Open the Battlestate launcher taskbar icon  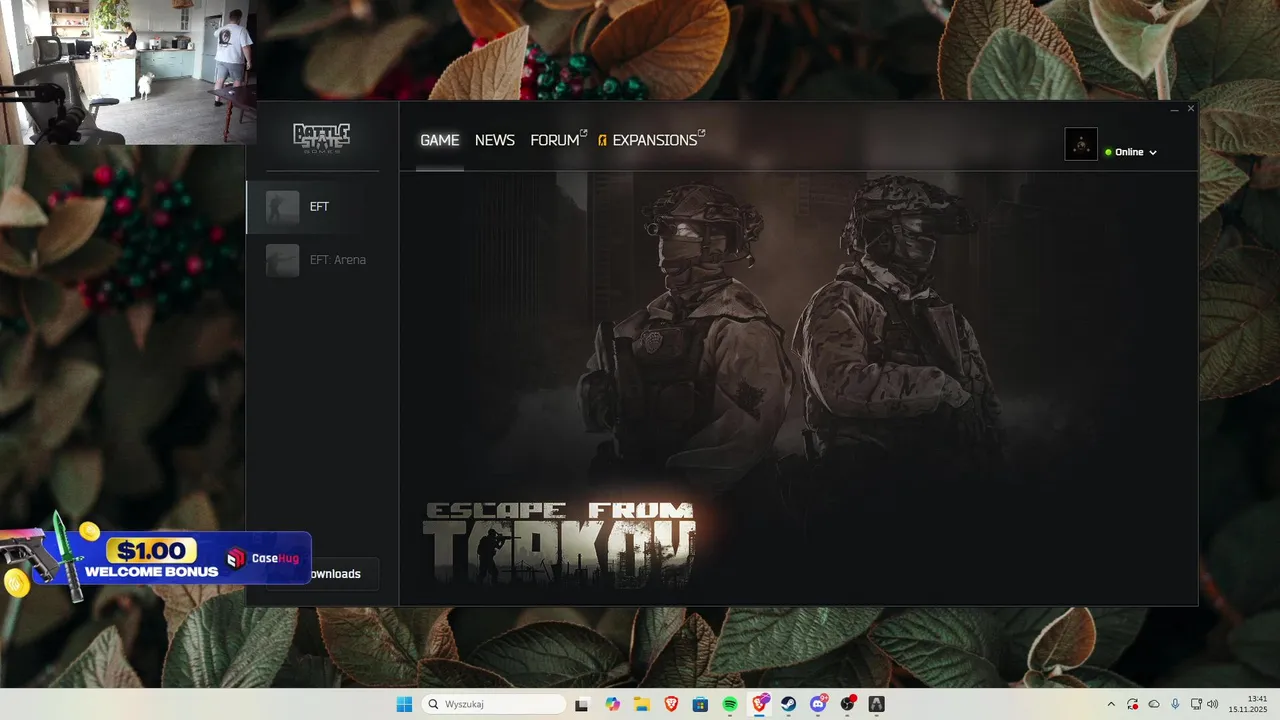coord(877,704)
